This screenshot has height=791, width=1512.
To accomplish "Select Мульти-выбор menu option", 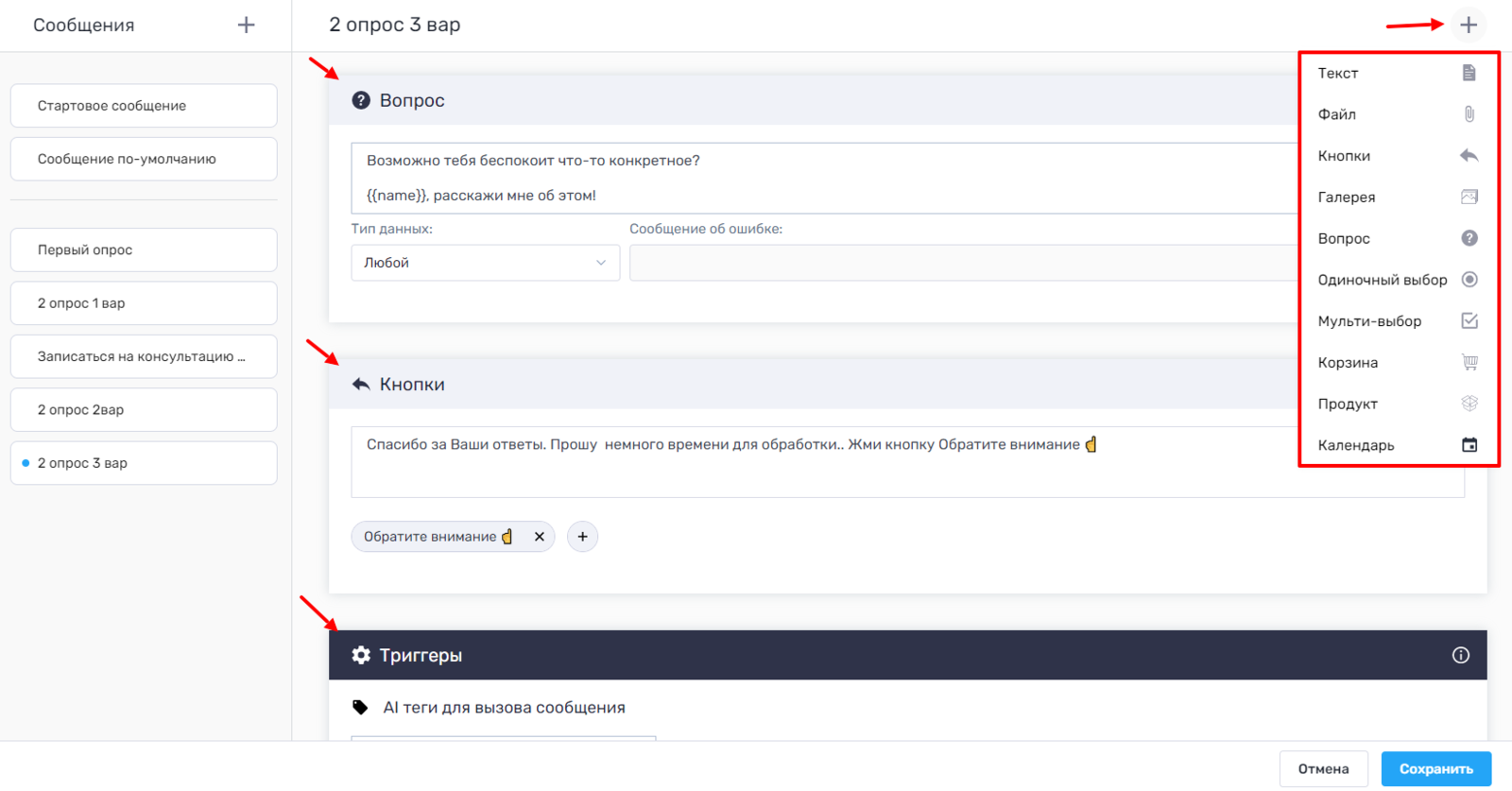I will point(1395,321).
